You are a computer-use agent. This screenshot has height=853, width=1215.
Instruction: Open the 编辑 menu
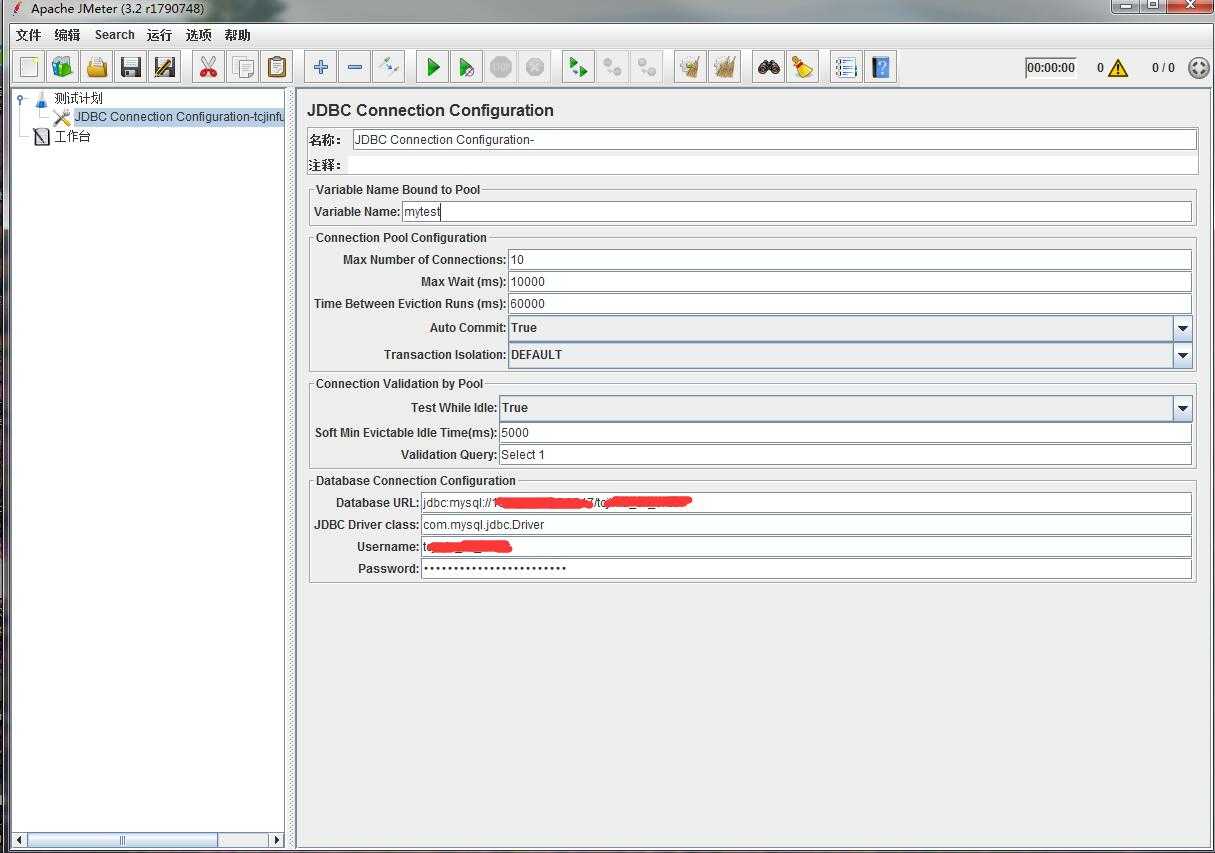(67, 35)
